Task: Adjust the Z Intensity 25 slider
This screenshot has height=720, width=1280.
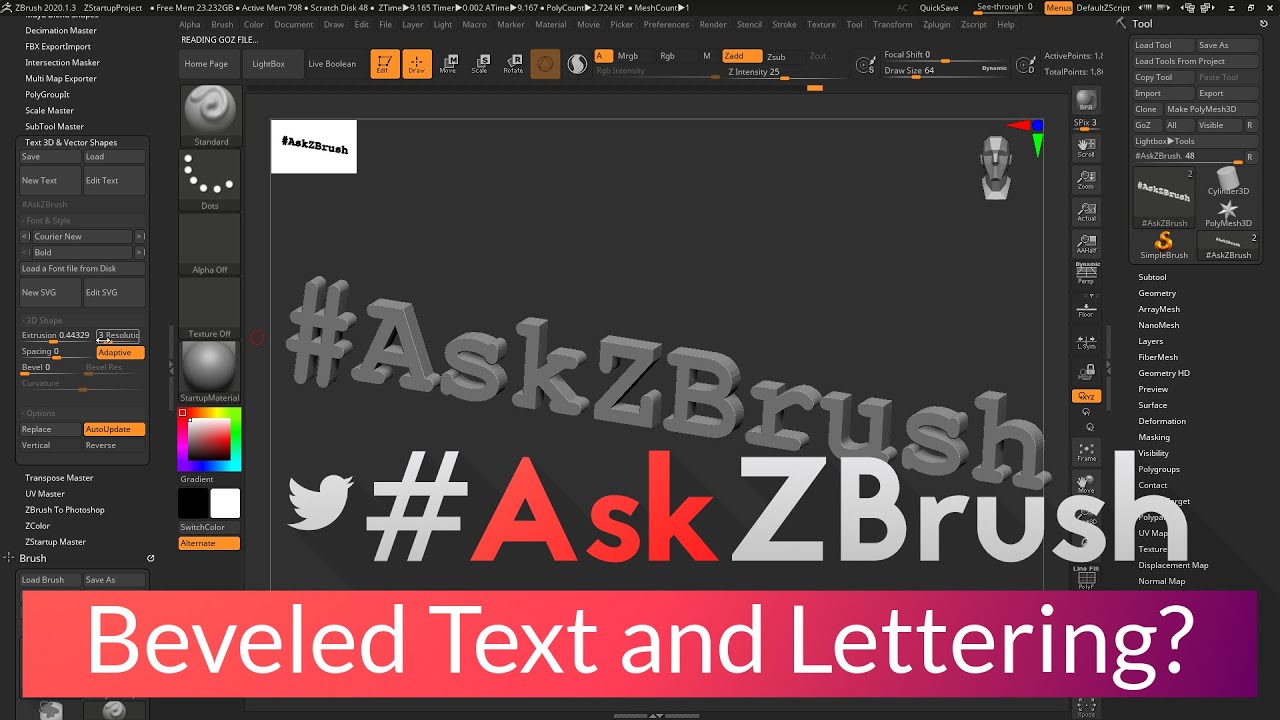Action: (x=783, y=72)
